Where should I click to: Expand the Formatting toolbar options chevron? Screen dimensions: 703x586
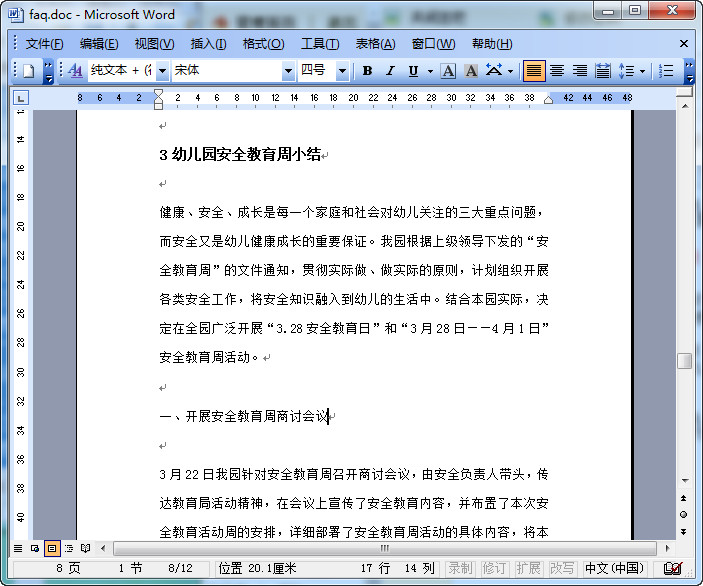click(690, 72)
